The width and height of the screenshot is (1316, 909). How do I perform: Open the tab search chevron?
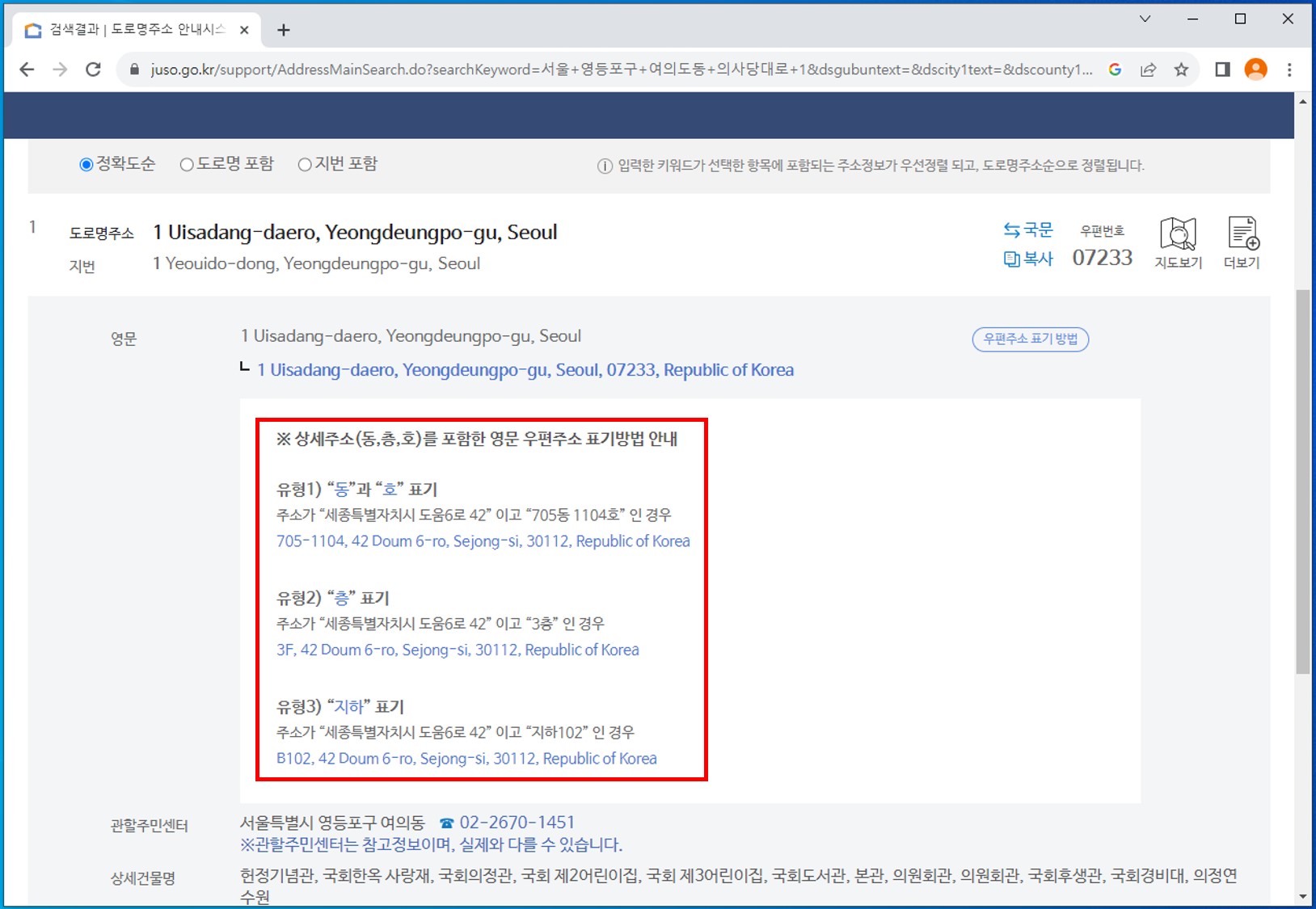pos(1145,19)
